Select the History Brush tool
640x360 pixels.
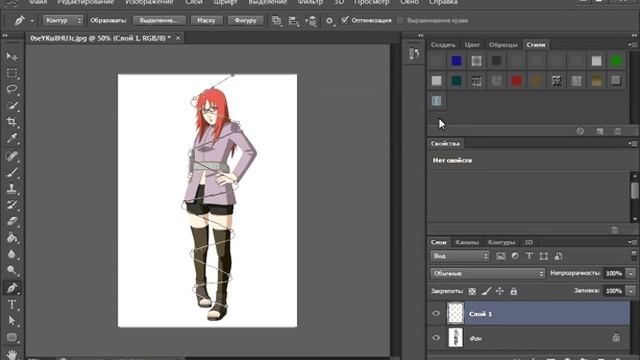(x=12, y=204)
